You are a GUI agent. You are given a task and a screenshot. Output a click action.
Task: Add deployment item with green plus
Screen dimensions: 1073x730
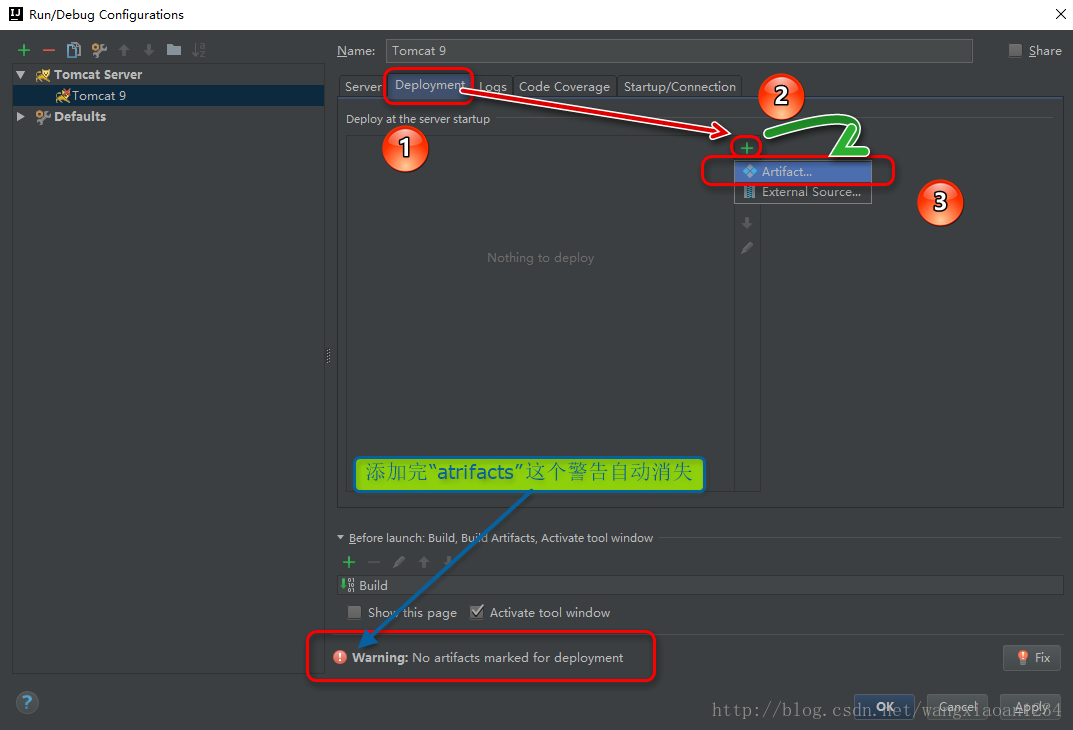(747, 148)
